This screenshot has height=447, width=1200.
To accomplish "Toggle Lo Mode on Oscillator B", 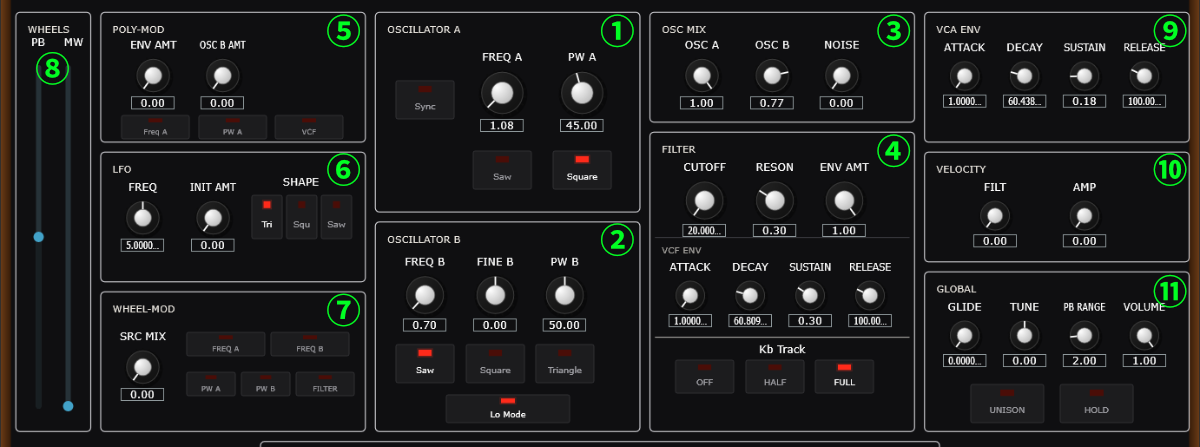I will tap(508, 408).
